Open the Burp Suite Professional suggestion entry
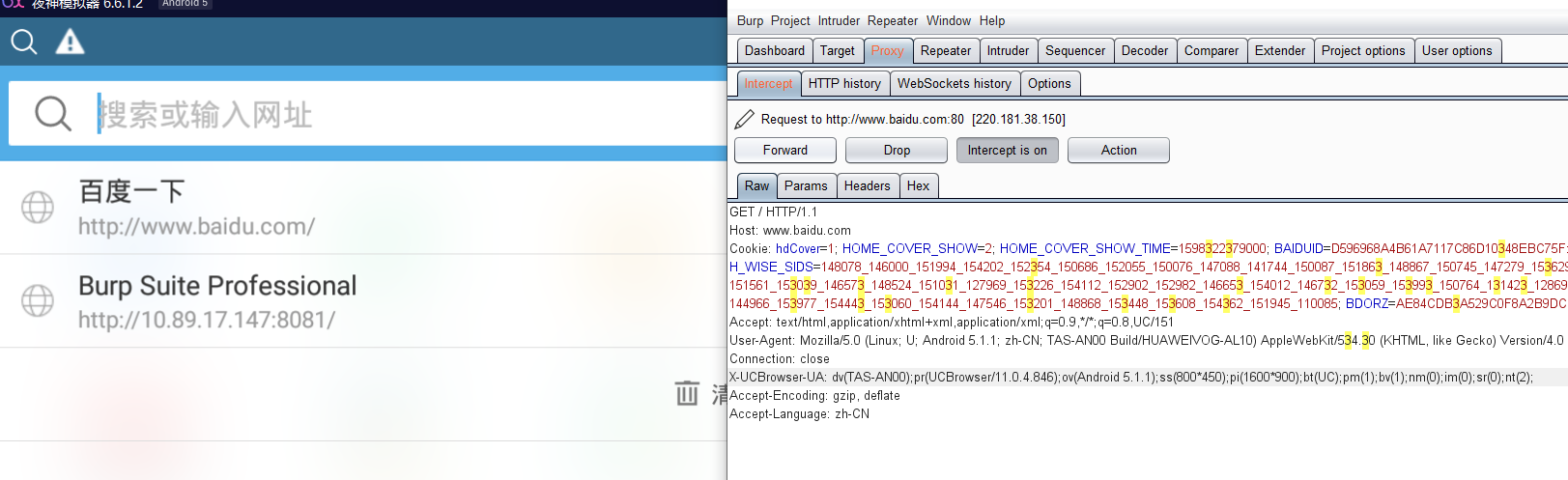 click(363, 301)
